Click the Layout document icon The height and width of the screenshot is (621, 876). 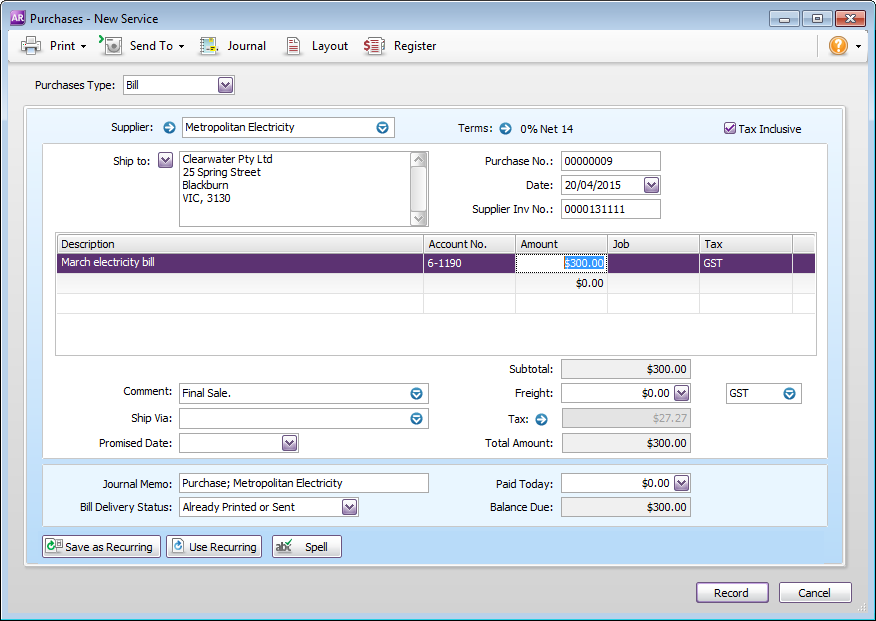(293, 46)
